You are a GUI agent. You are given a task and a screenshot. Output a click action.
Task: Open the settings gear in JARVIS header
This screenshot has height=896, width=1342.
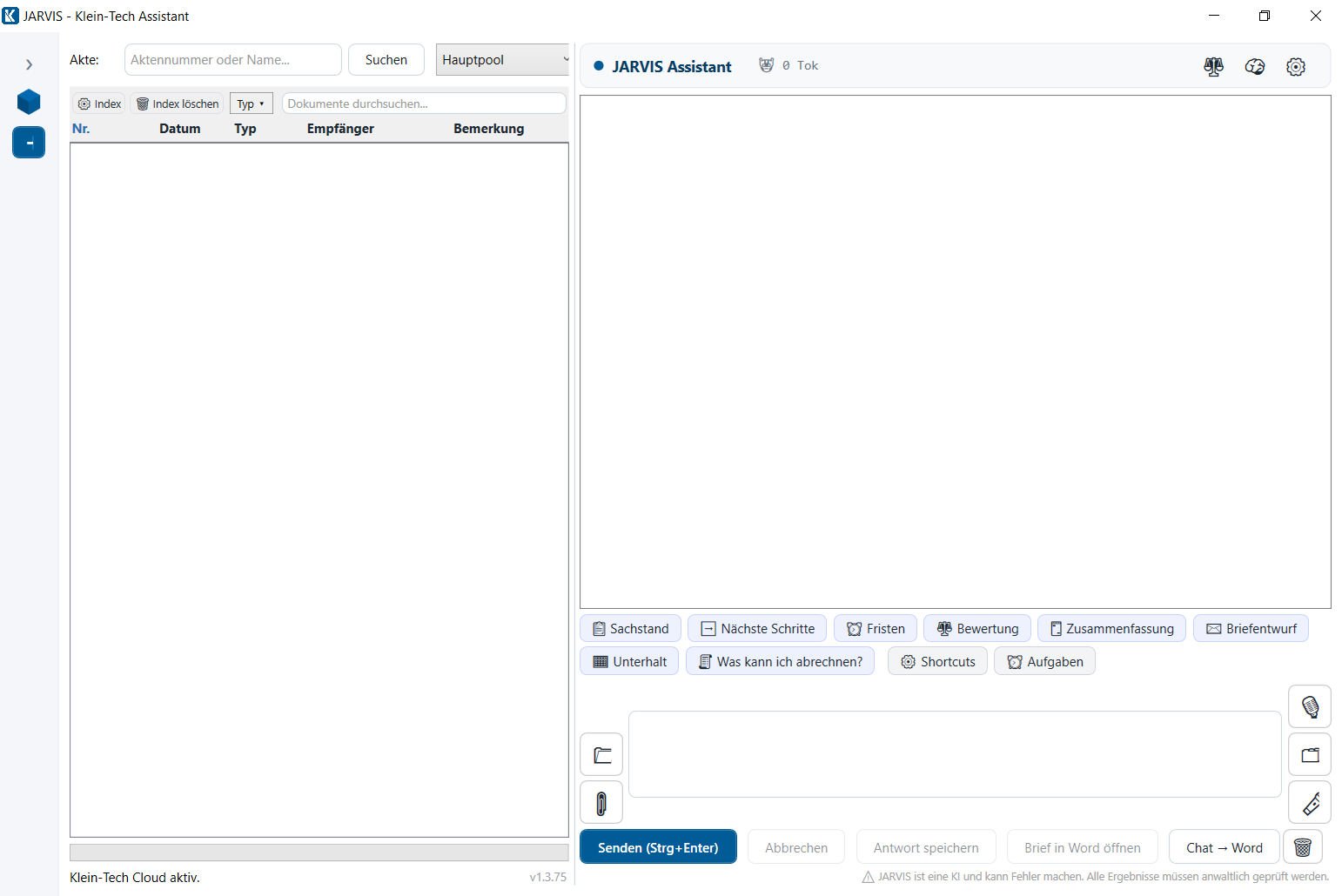[1296, 67]
